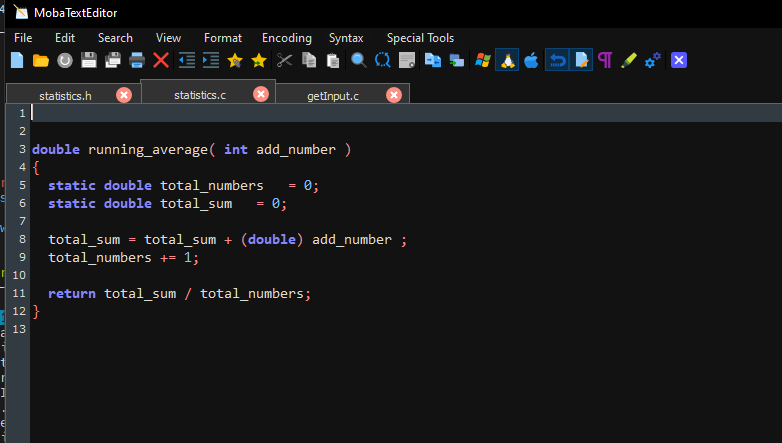Select Linux penguin line-ending format icon
This screenshot has height=443, width=782.
507,60
